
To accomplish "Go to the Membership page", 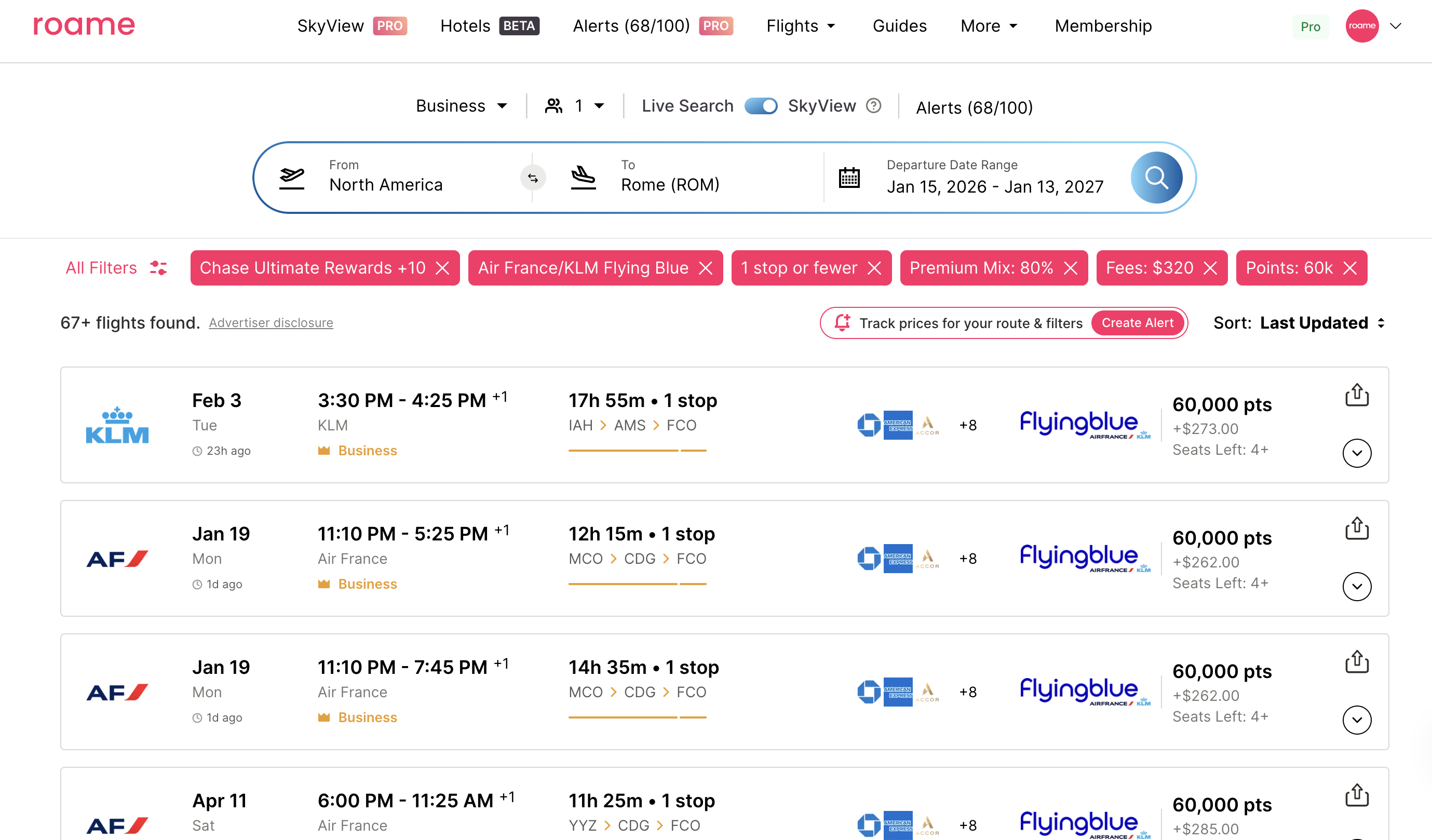I will pyautogui.click(x=1102, y=25).
